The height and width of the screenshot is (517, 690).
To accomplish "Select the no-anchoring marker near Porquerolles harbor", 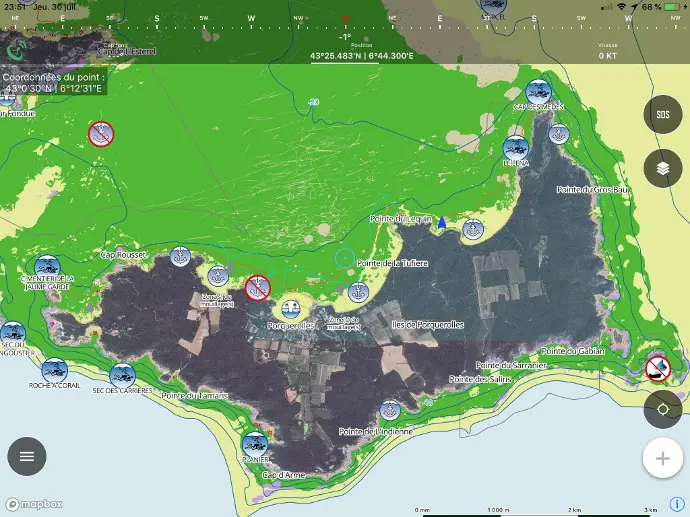I will [x=257, y=288].
